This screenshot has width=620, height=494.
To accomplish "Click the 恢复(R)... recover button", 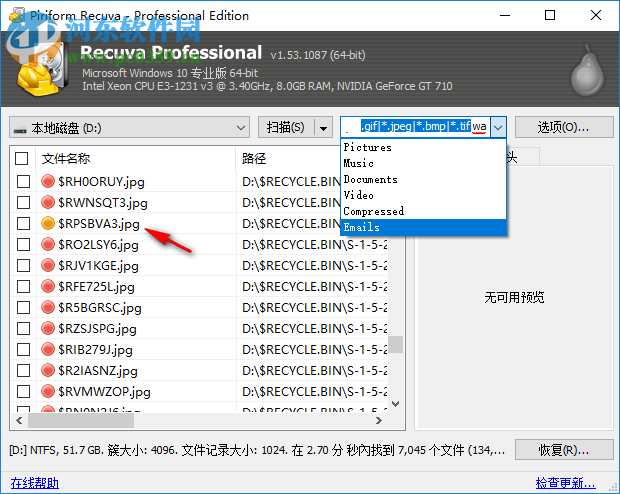I will [564, 450].
